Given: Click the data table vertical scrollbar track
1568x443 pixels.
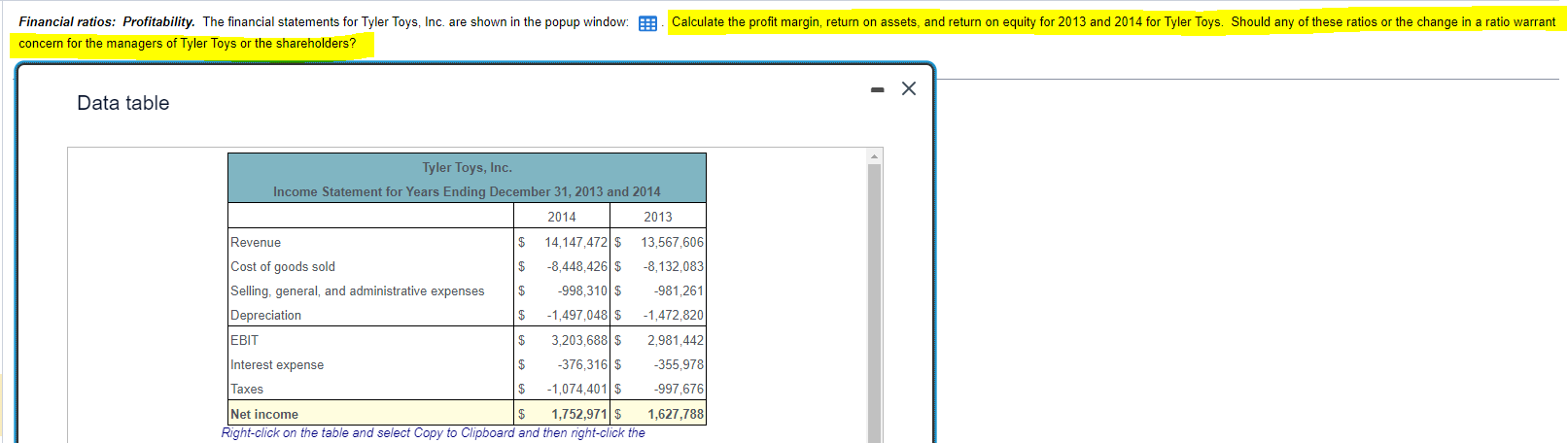Looking at the screenshot, I should (x=874, y=303).
